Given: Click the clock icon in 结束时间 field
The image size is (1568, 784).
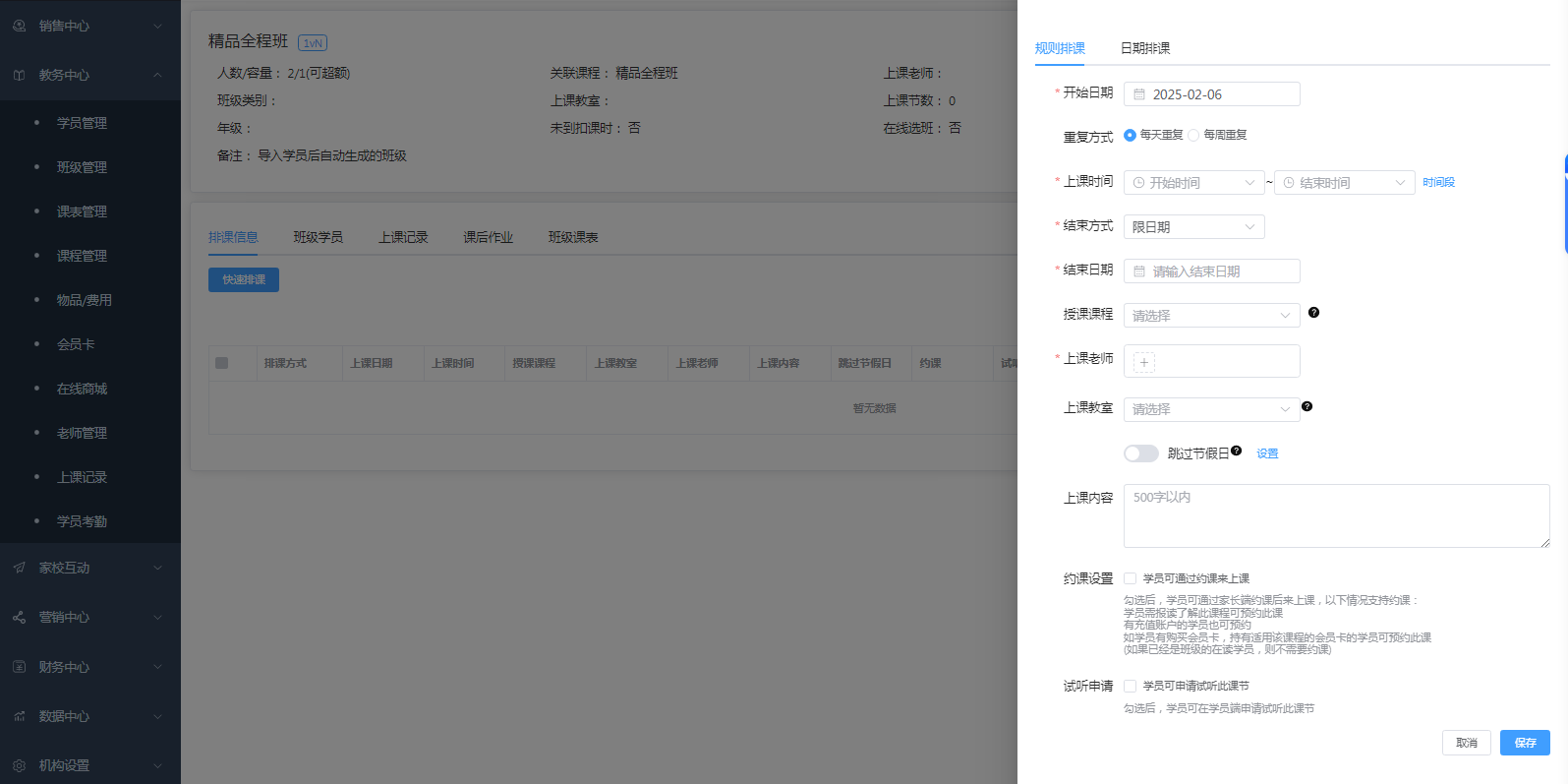Looking at the screenshot, I should [x=1289, y=183].
